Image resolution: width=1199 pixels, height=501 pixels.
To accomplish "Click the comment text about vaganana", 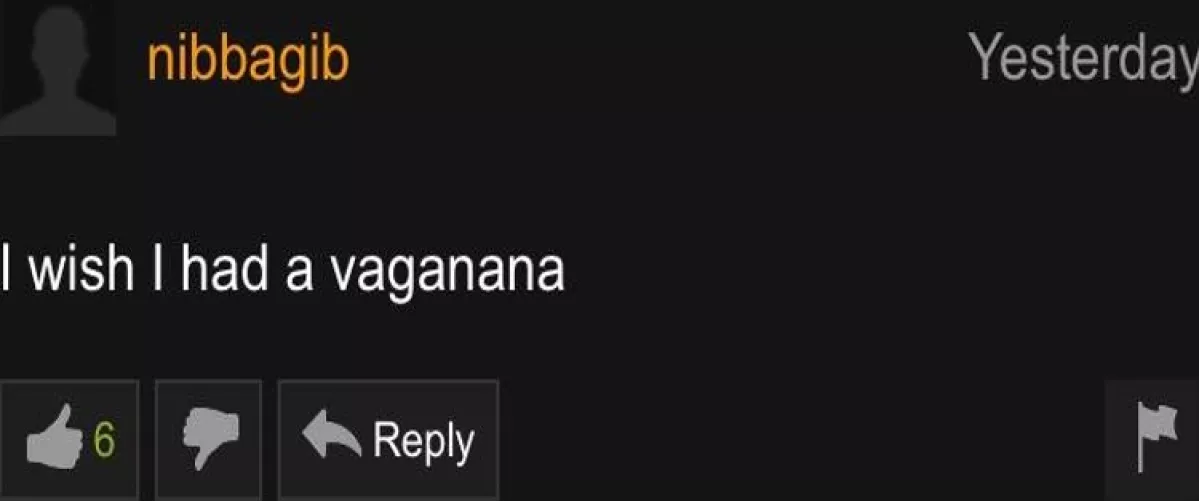I will click(x=281, y=269).
